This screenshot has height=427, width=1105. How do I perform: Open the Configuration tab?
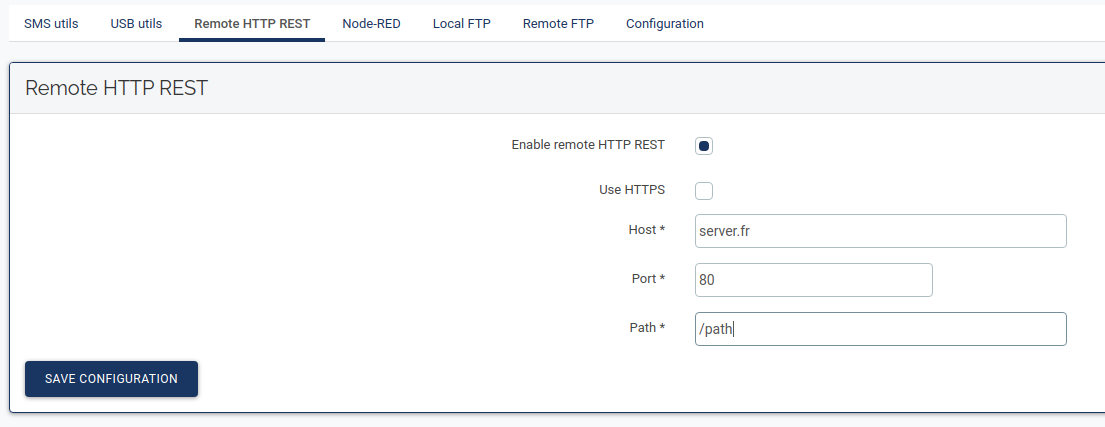click(664, 24)
